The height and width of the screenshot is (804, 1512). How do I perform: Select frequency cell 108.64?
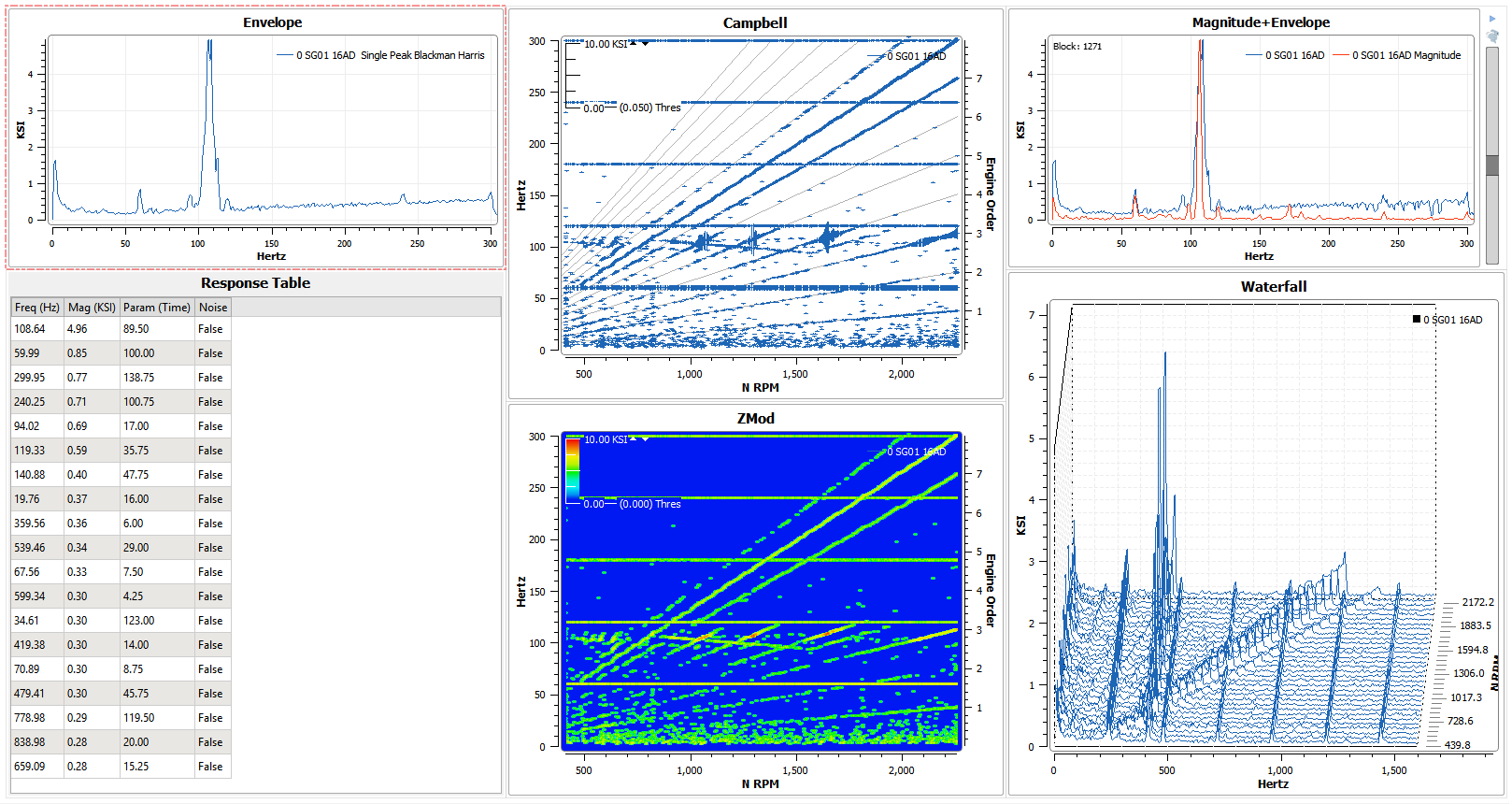[x=37, y=329]
